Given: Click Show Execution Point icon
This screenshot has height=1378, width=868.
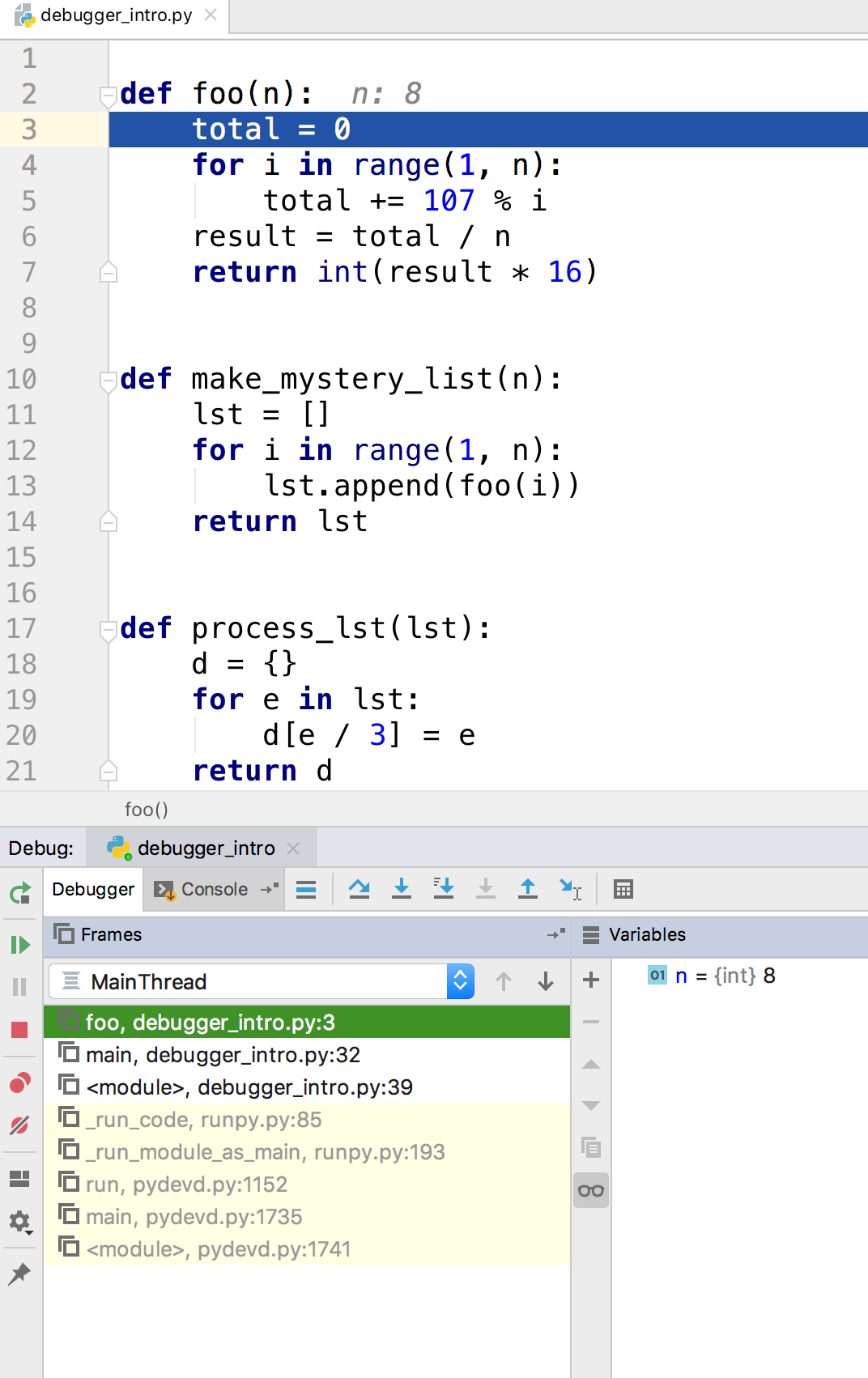Looking at the screenshot, I should tap(306, 890).
